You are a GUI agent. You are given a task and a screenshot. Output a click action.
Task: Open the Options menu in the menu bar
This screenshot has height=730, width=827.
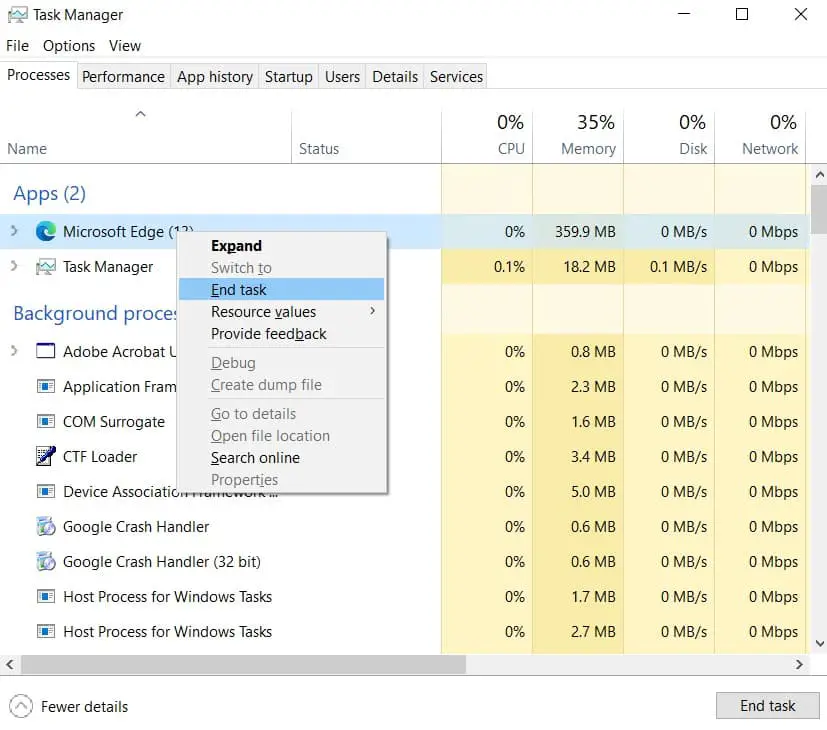point(69,46)
